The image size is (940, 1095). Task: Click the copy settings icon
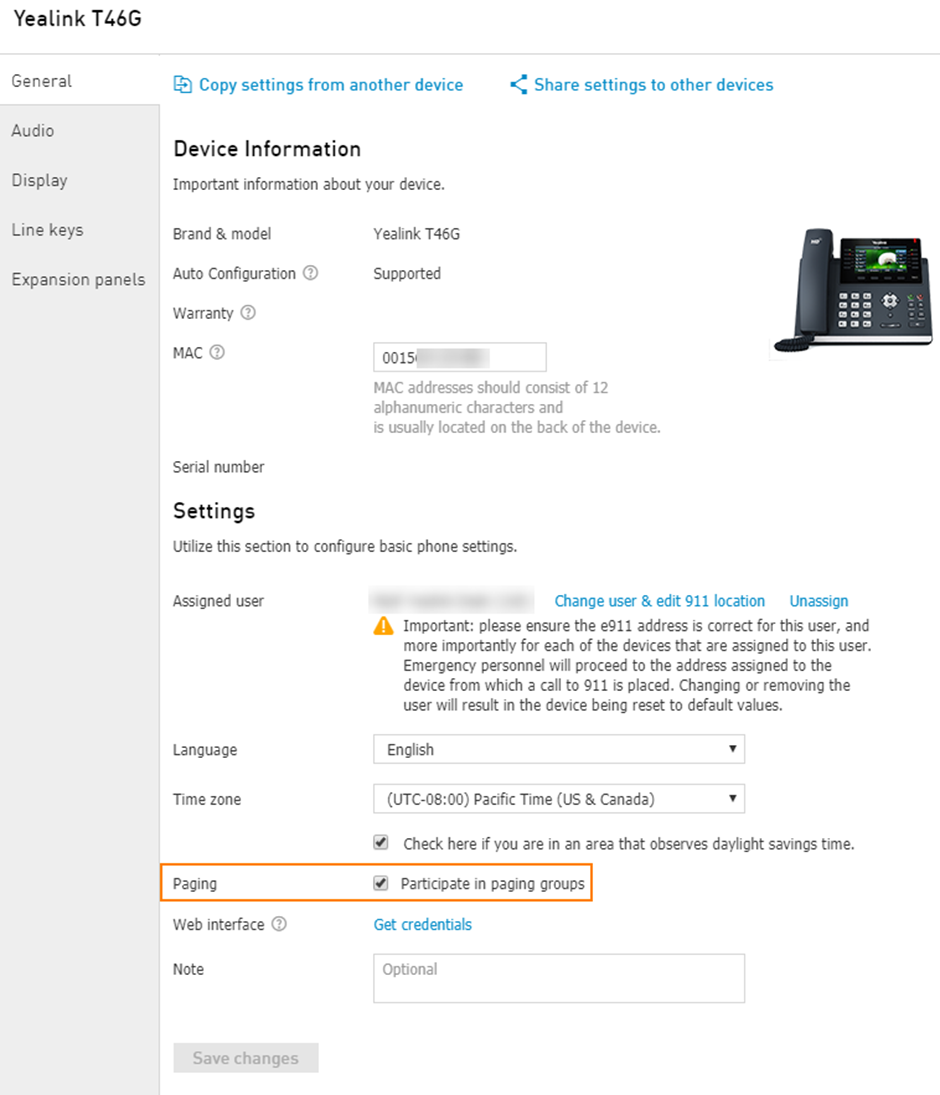182,84
